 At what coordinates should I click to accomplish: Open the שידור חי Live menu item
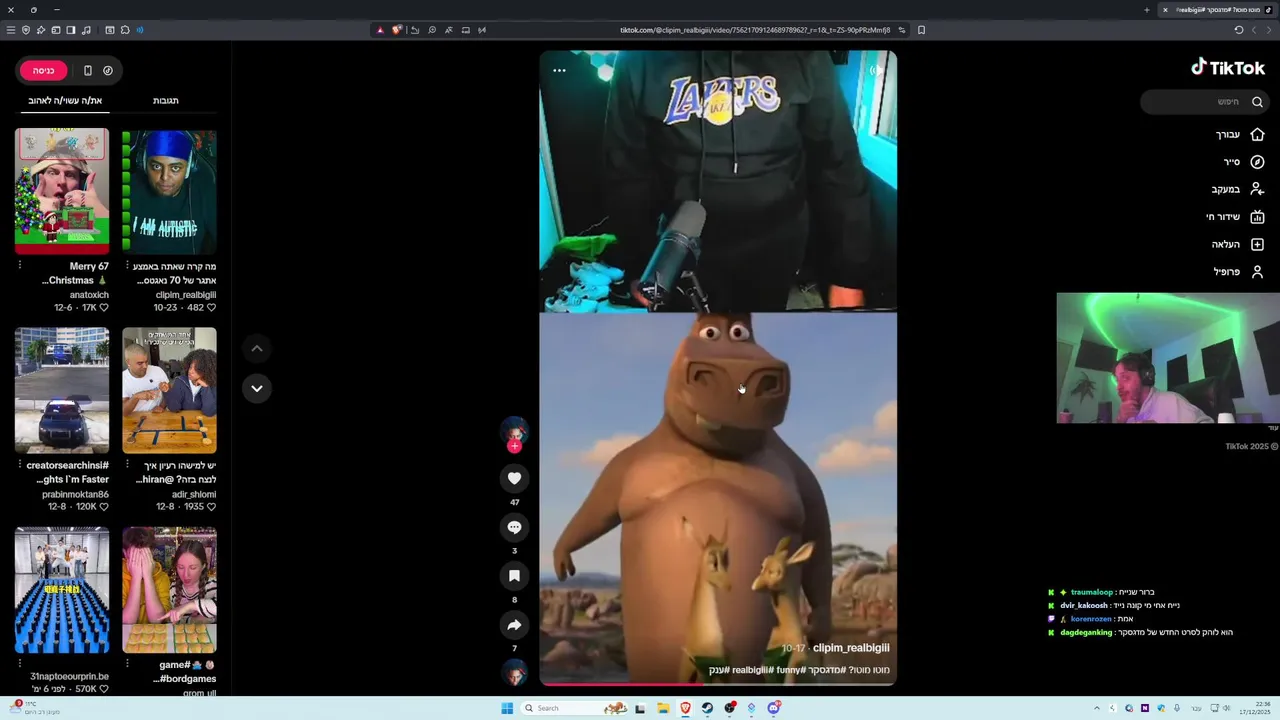1235,217
